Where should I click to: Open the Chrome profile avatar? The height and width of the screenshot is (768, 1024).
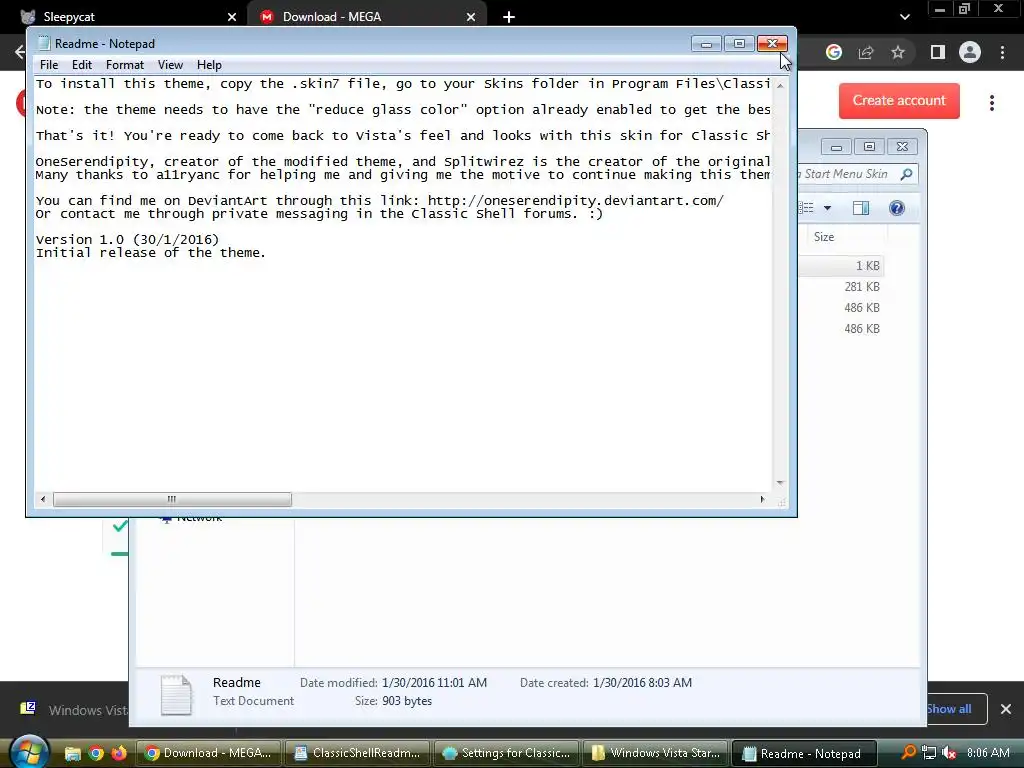970,52
